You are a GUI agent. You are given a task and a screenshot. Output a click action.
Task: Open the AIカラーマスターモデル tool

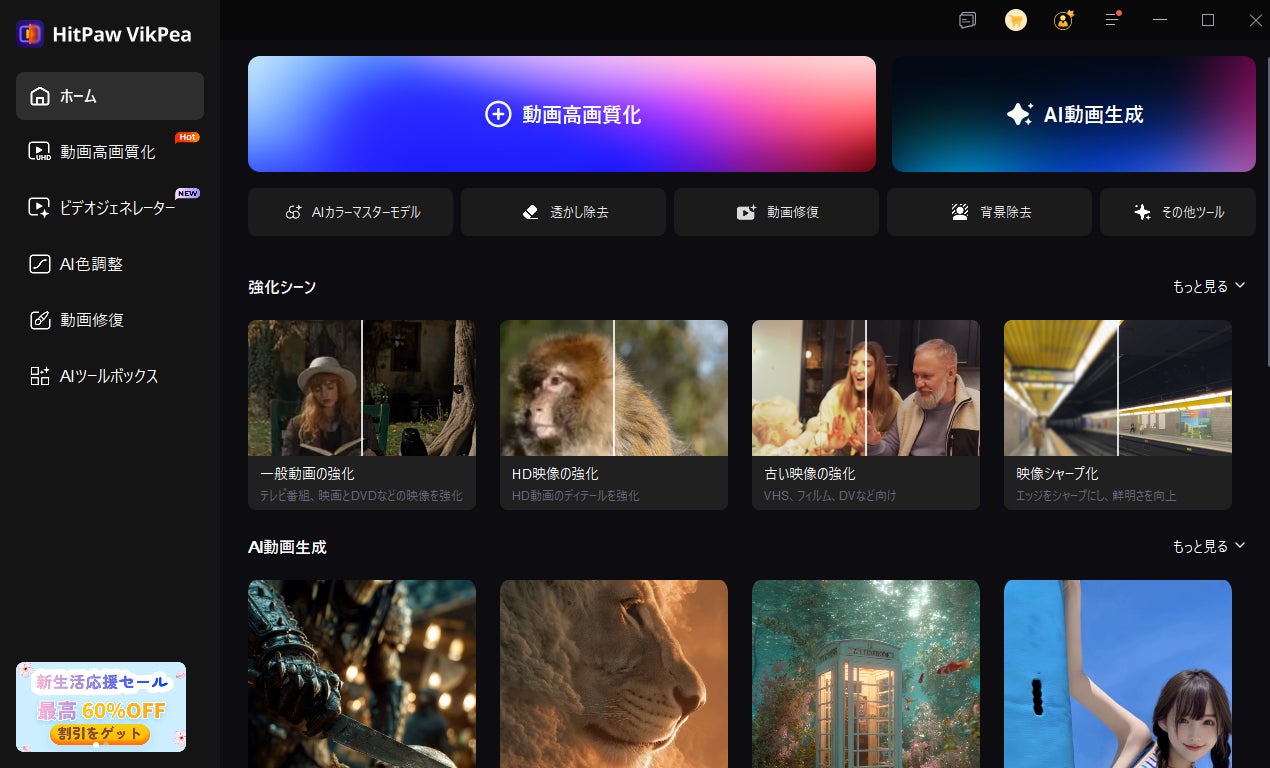[x=350, y=212]
